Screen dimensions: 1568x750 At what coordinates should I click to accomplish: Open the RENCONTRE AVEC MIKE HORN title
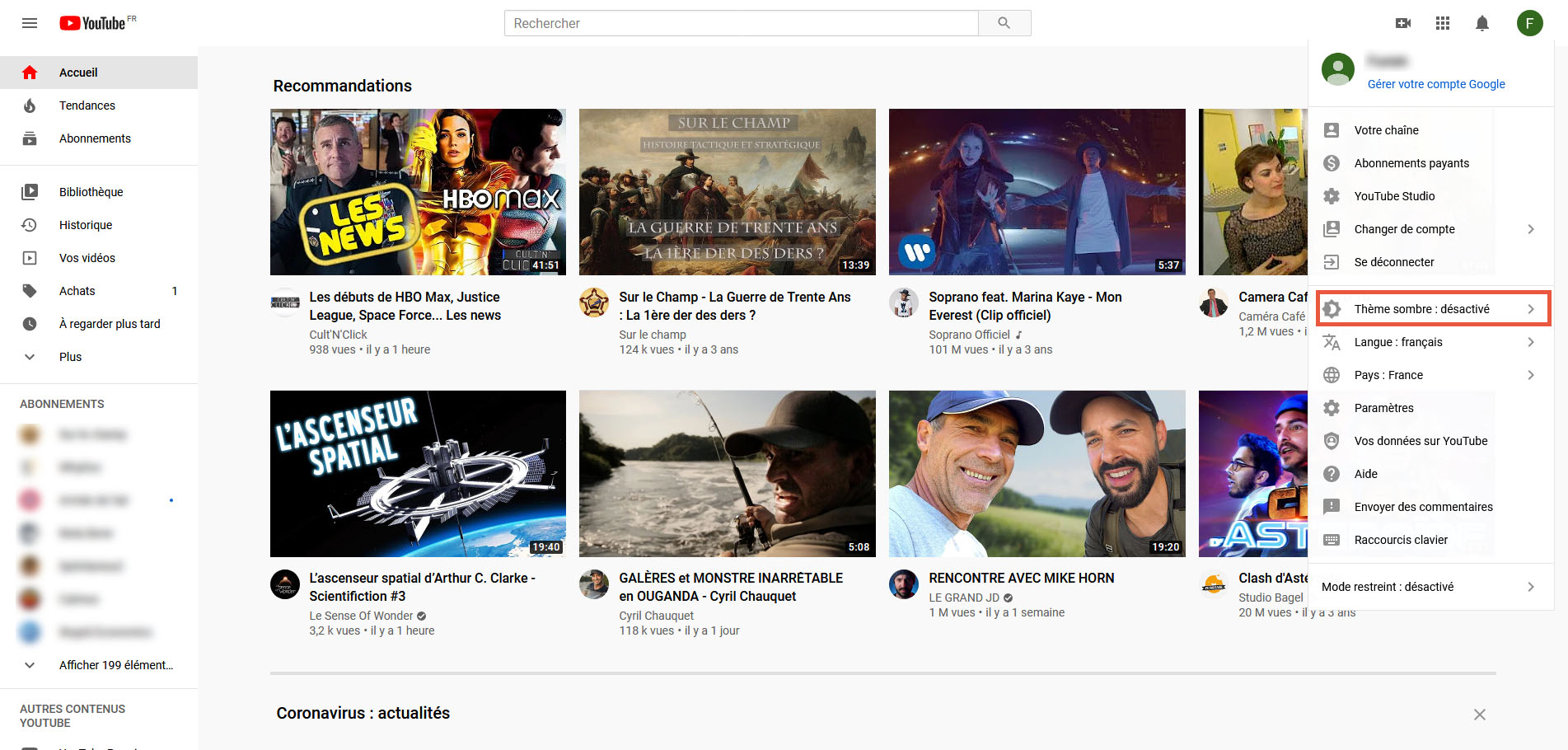point(1022,579)
